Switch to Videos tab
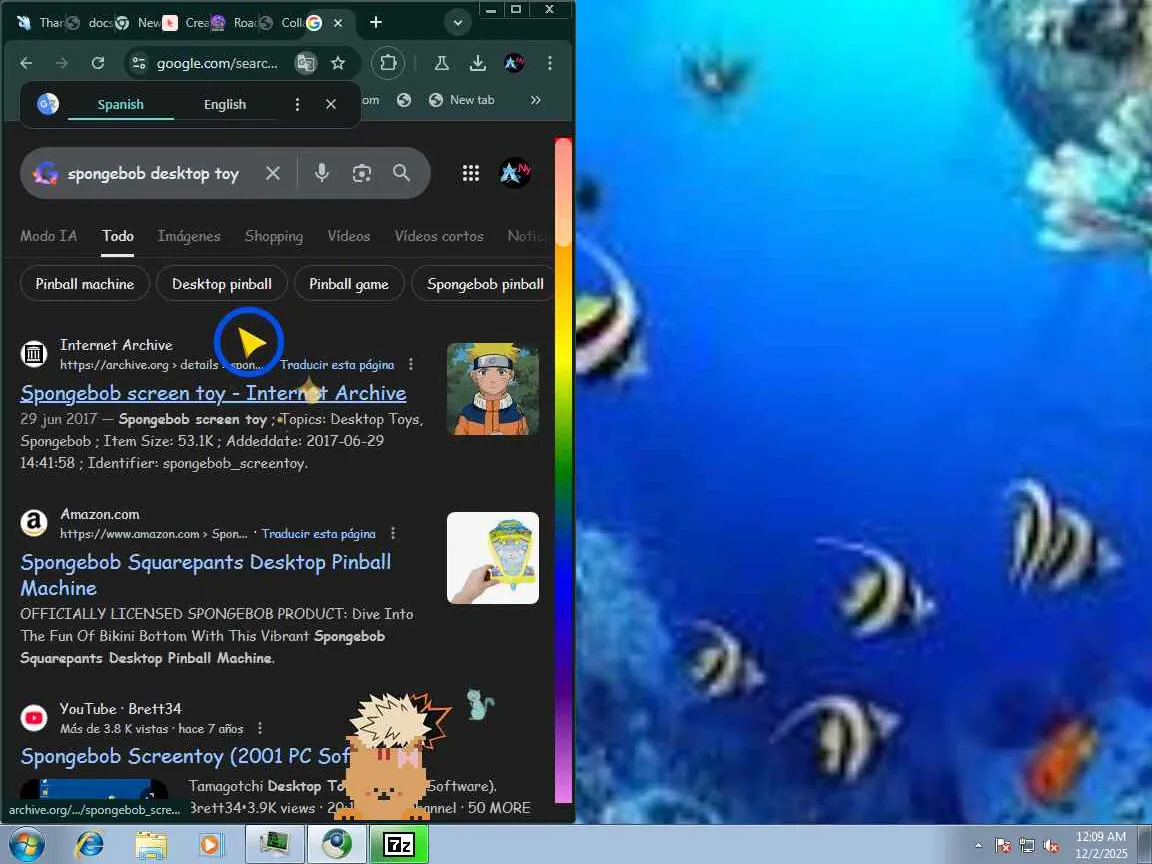The image size is (1152, 864). [x=348, y=236]
